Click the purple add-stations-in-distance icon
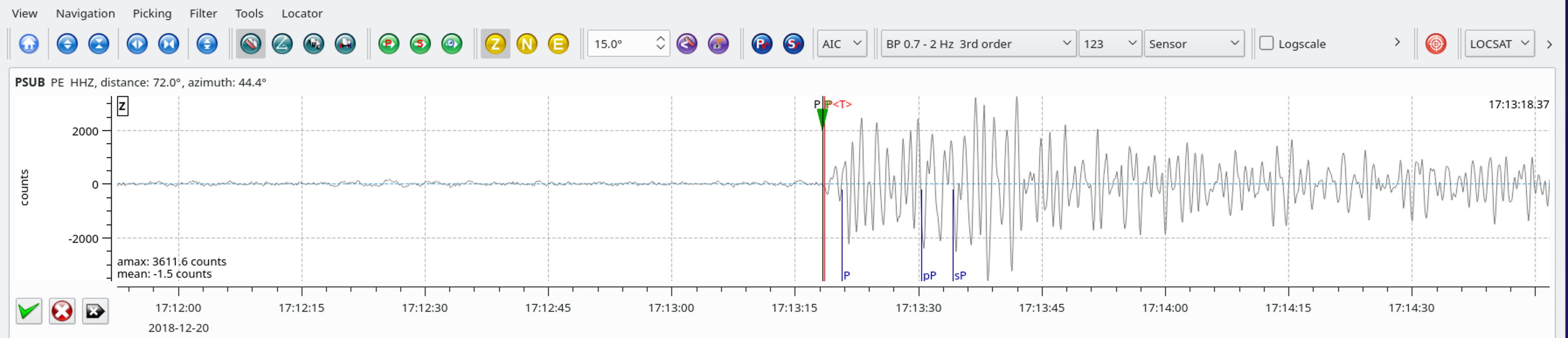 [x=687, y=44]
